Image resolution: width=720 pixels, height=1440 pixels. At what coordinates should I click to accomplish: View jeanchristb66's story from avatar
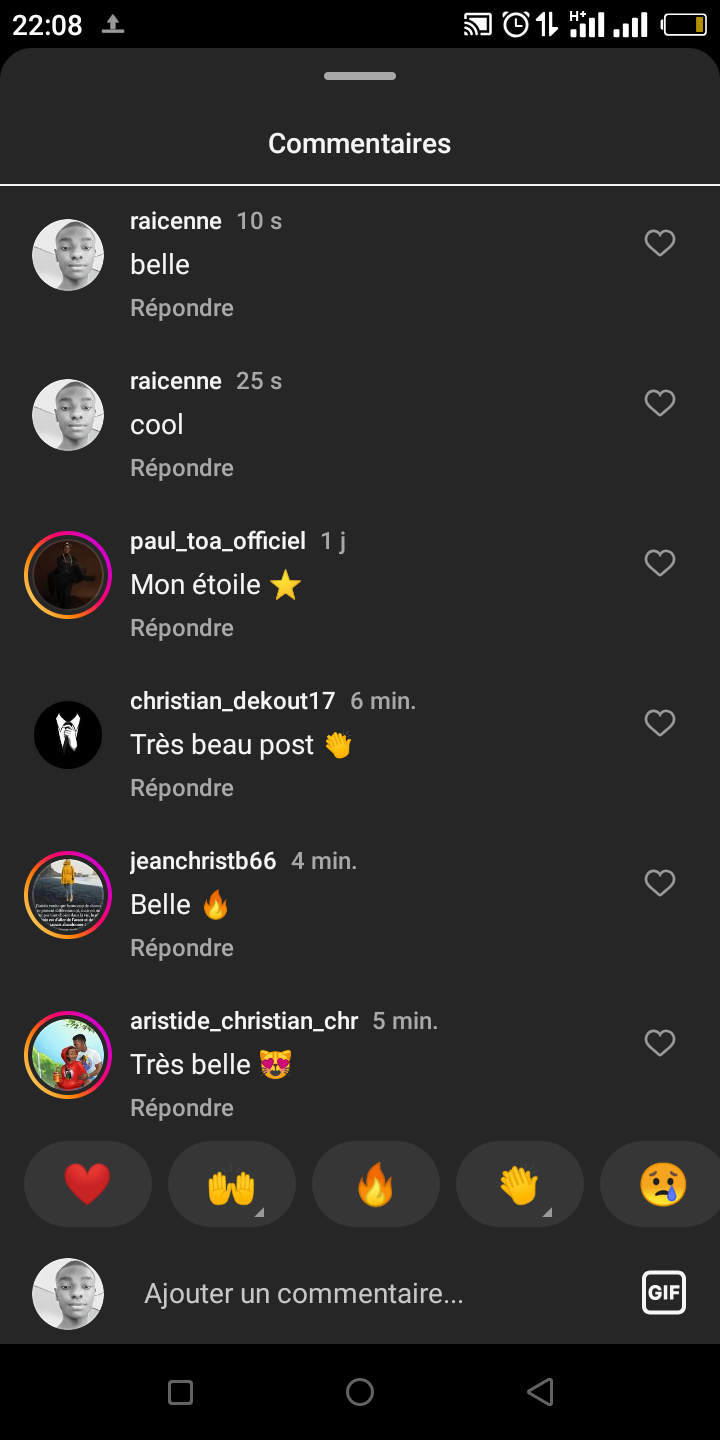pos(68,895)
